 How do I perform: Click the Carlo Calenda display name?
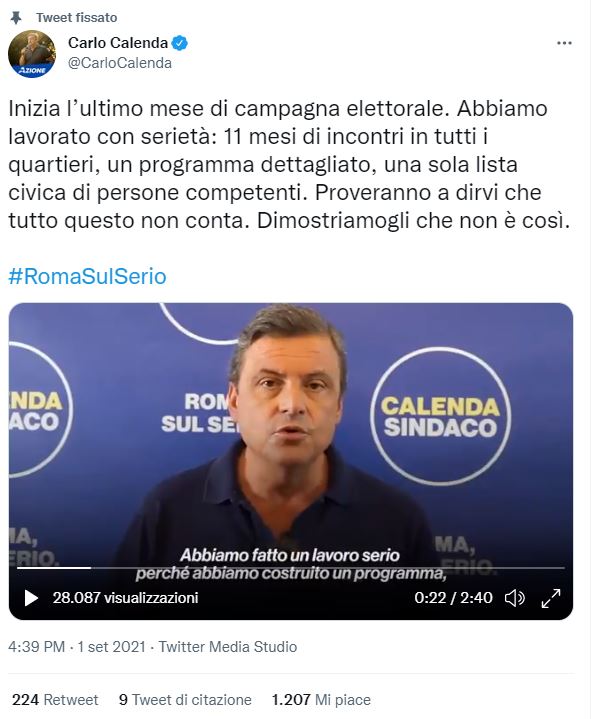pyautogui.click(x=118, y=43)
